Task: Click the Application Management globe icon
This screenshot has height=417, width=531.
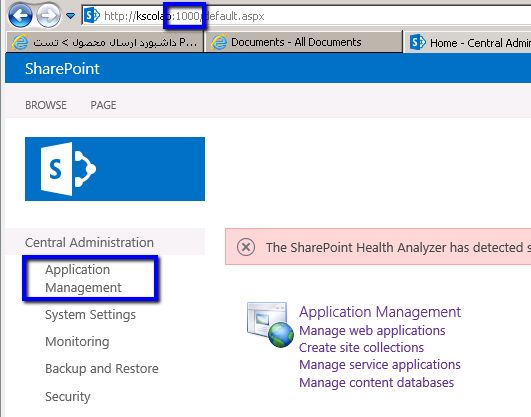Action: coord(270,325)
